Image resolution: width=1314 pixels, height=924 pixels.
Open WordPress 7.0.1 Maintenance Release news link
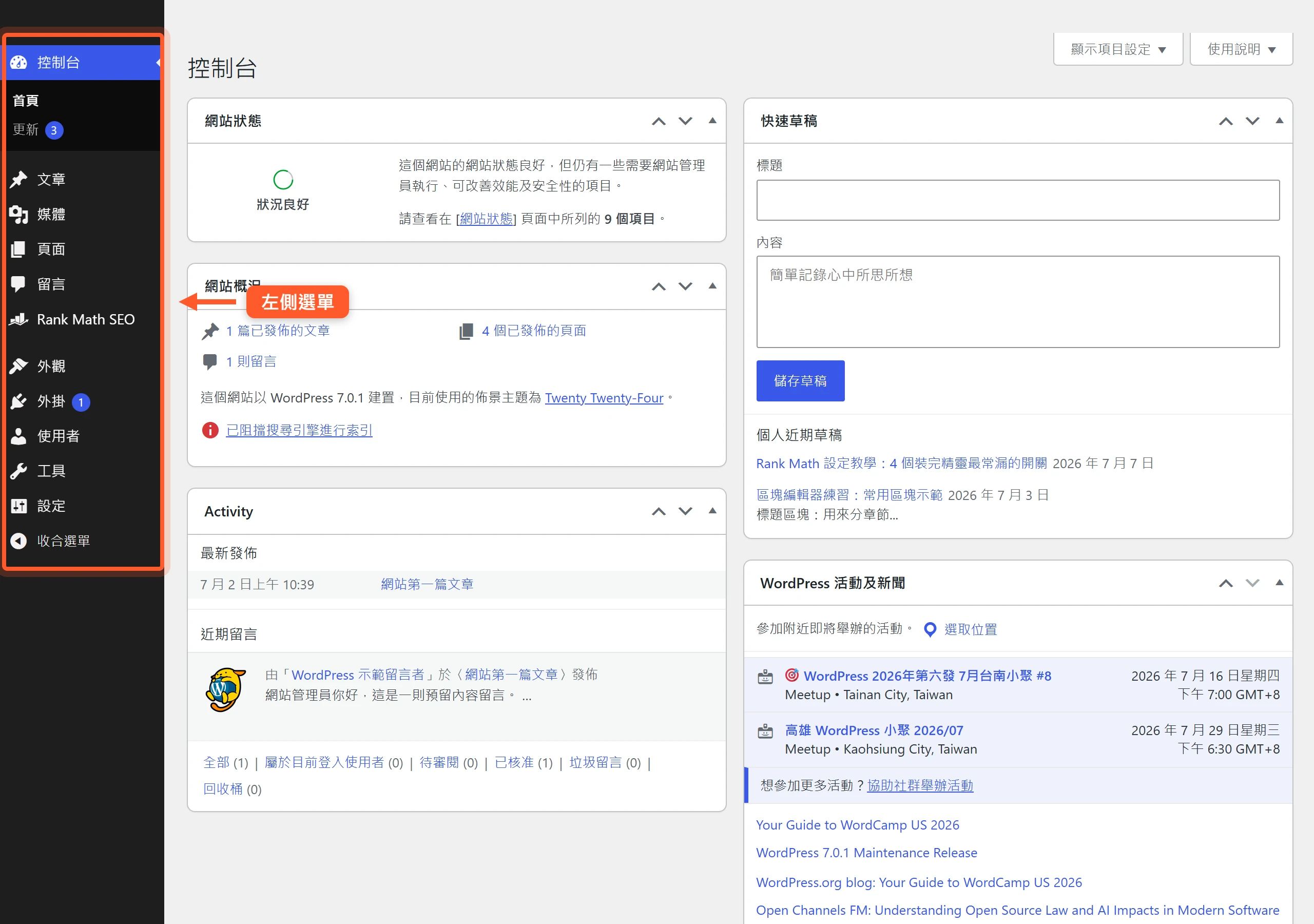pos(866,853)
